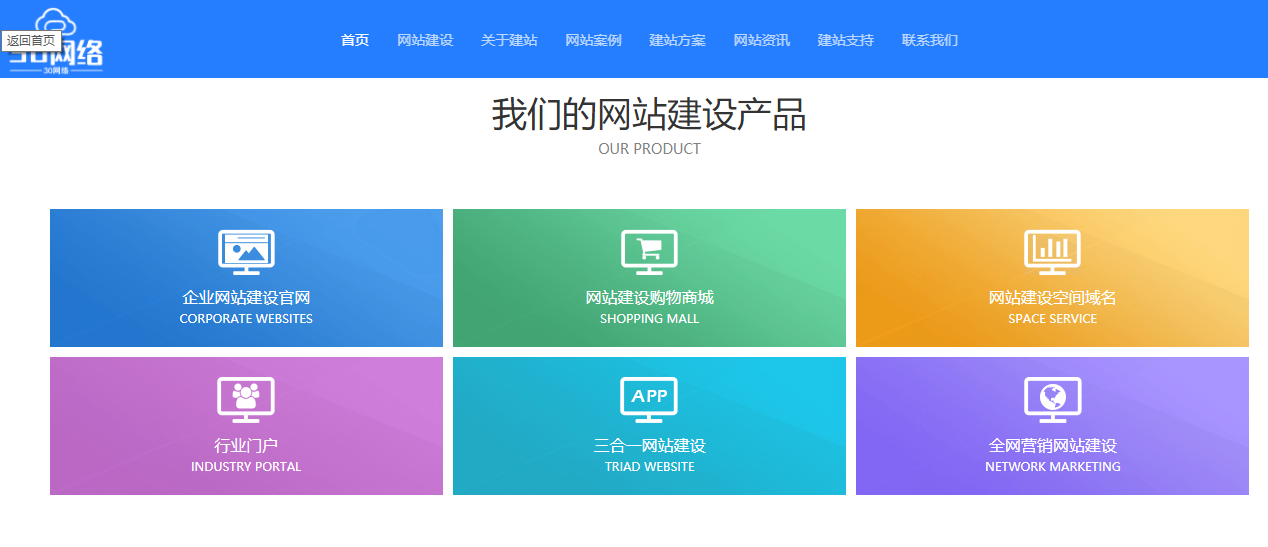Go to 关于建站 in the nav bar

509,40
